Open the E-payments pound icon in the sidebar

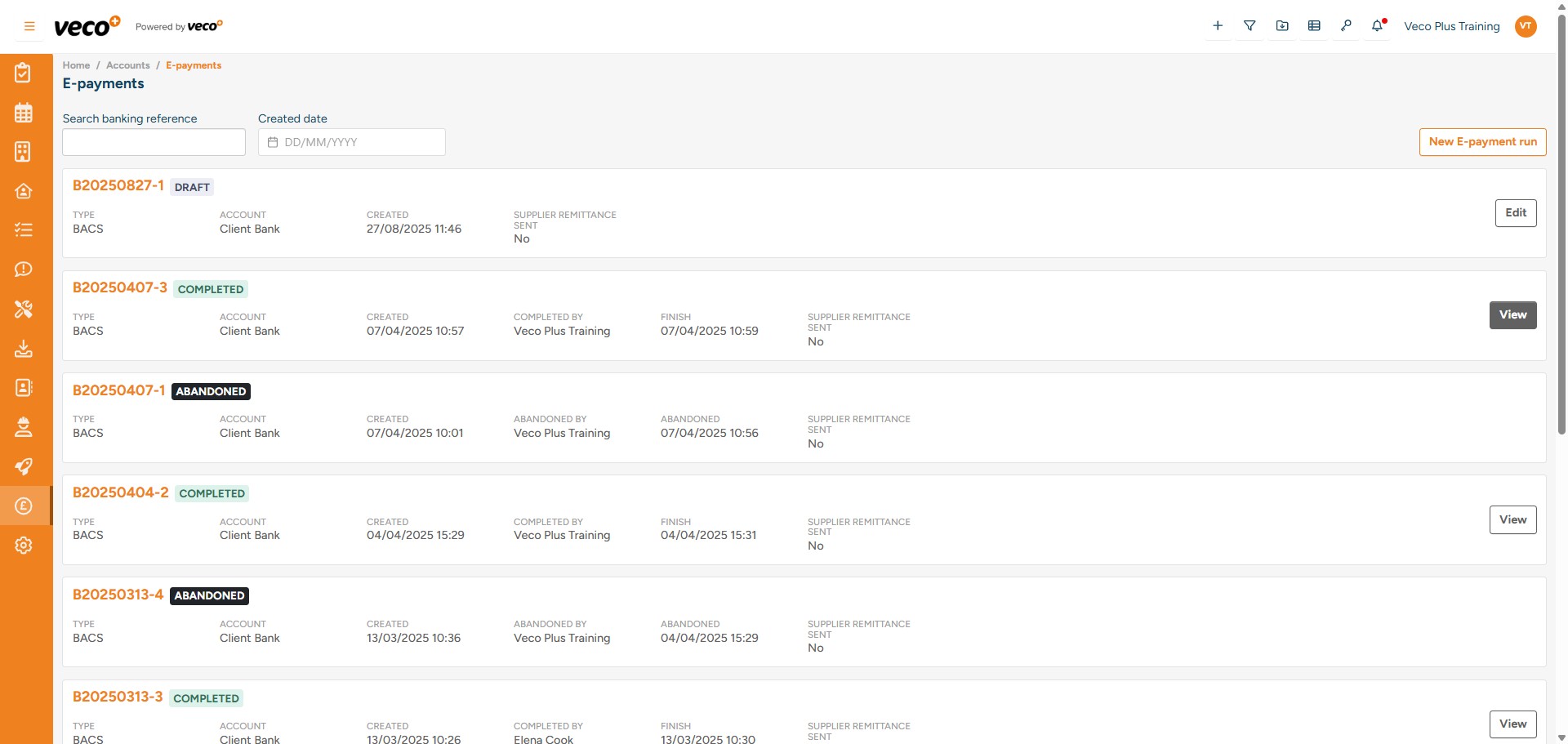click(x=24, y=506)
